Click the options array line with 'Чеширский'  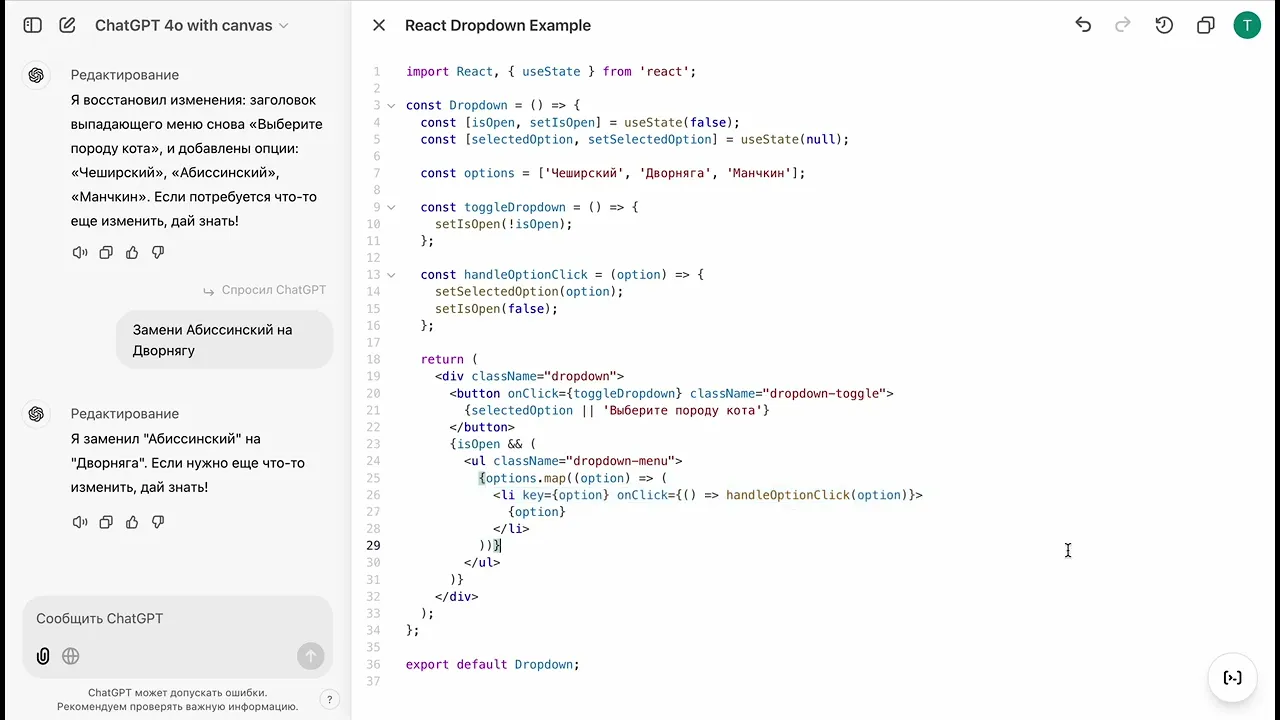click(613, 173)
